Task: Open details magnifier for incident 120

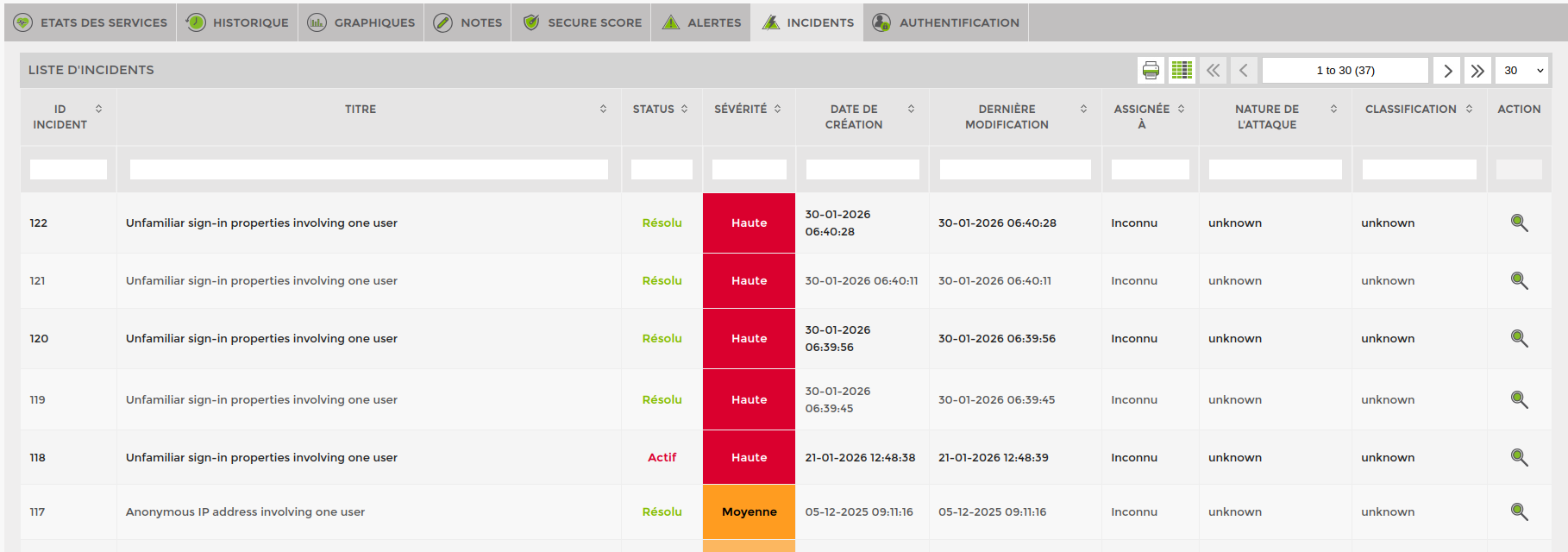Action: 1519,339
